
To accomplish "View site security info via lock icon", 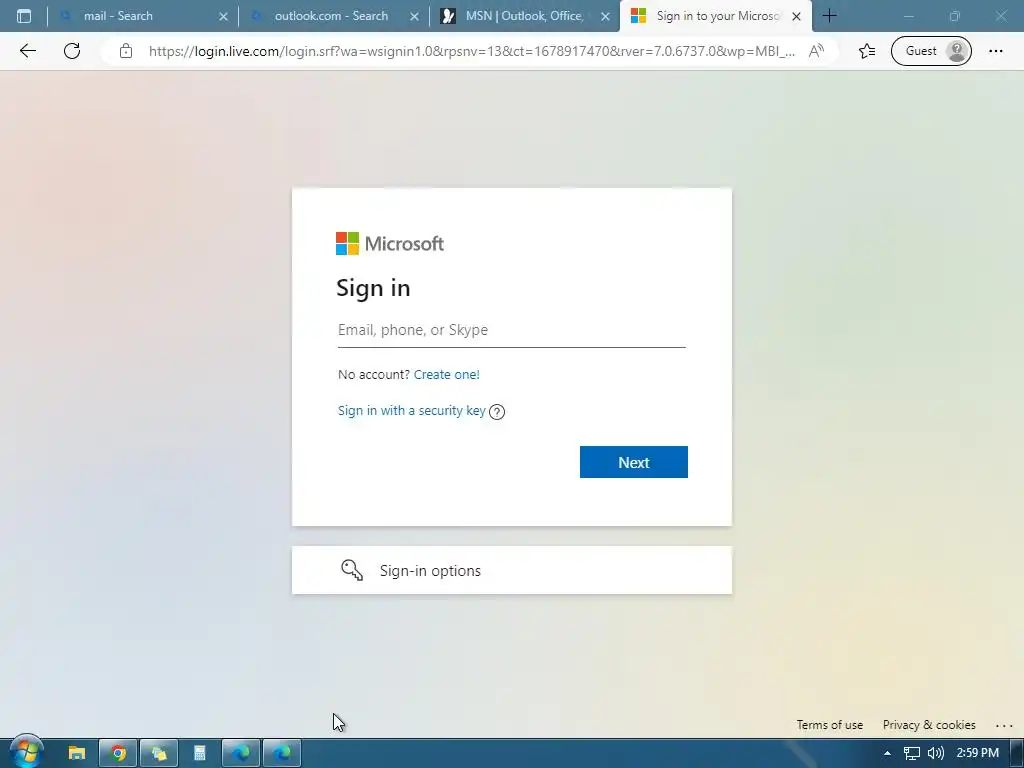I will pyautogui.click(x=126, y=51).
